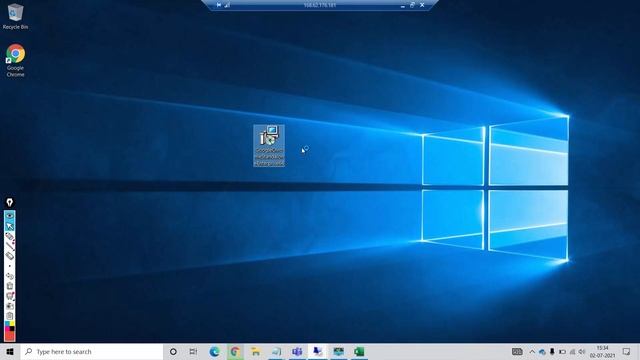Open the Recycle Bin desktop icon
The height and width of the screenshot is (360, 640).
click(x=15, y=16)
